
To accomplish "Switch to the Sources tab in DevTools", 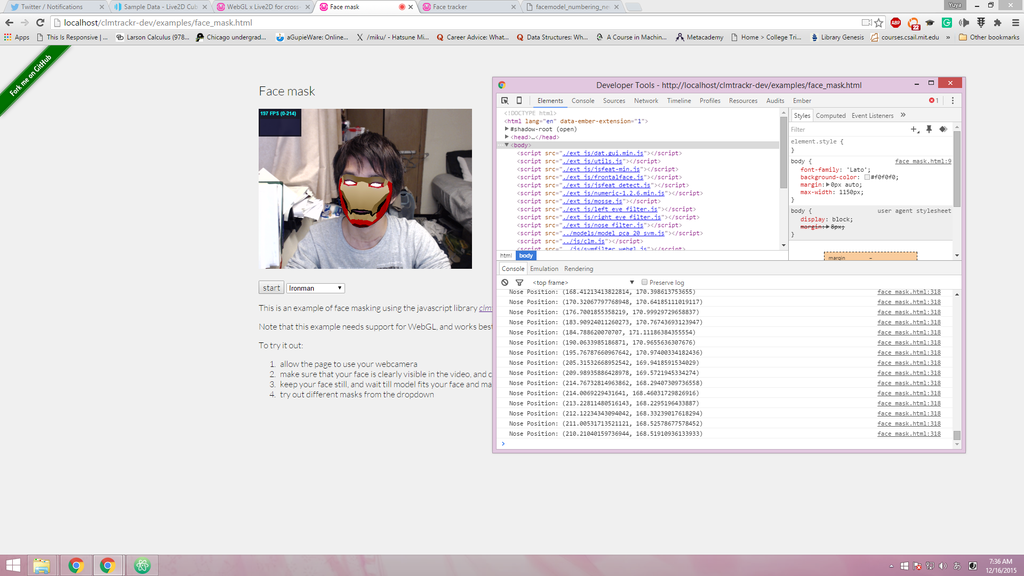I will point(614,101).
